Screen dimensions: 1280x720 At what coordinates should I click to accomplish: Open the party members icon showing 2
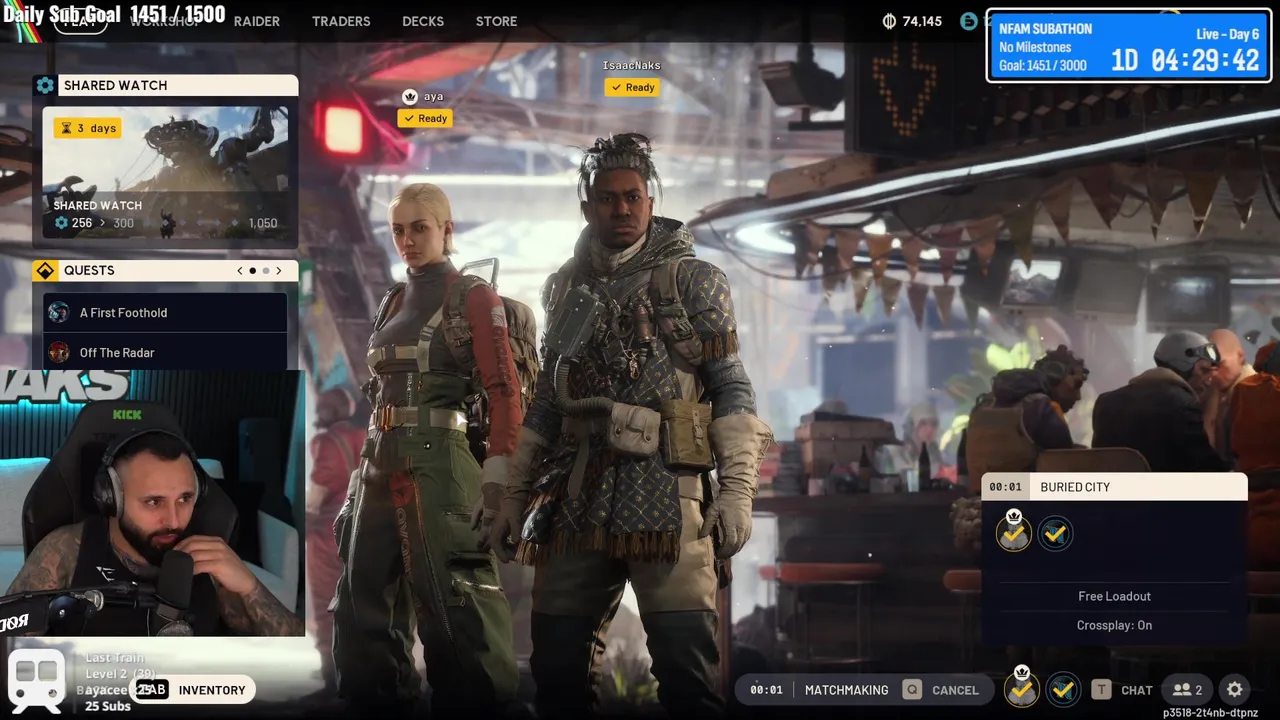1188,689
